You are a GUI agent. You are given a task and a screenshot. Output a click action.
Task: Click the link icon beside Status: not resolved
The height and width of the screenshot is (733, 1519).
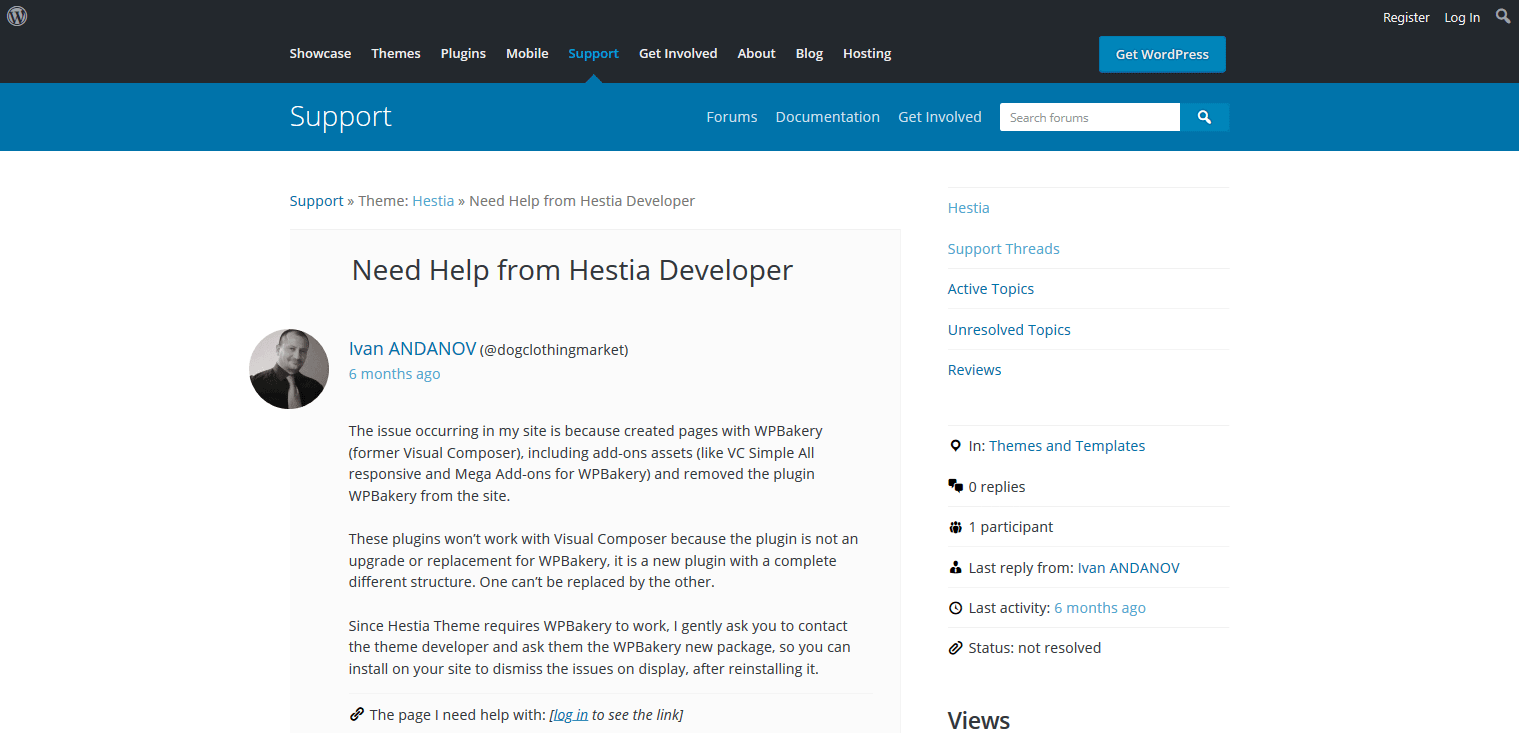point(955,647)
